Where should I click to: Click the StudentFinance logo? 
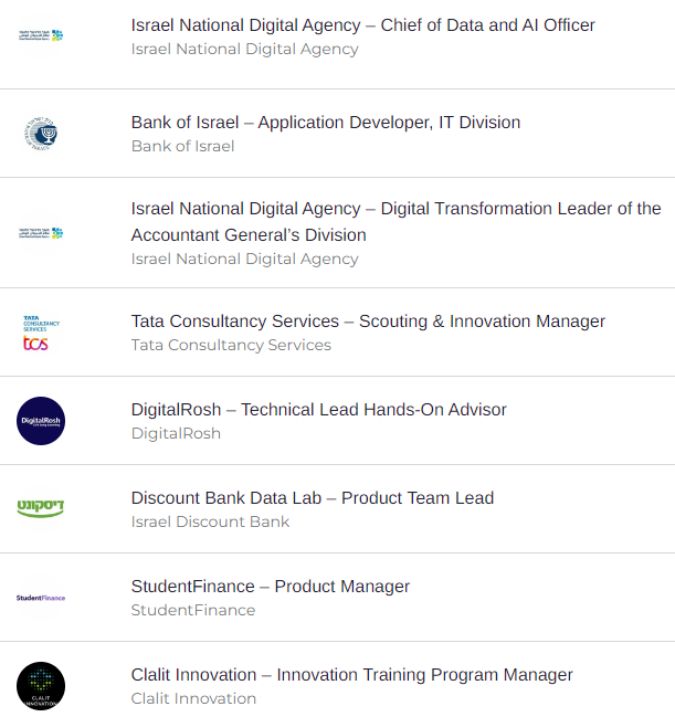pos(41,598)
